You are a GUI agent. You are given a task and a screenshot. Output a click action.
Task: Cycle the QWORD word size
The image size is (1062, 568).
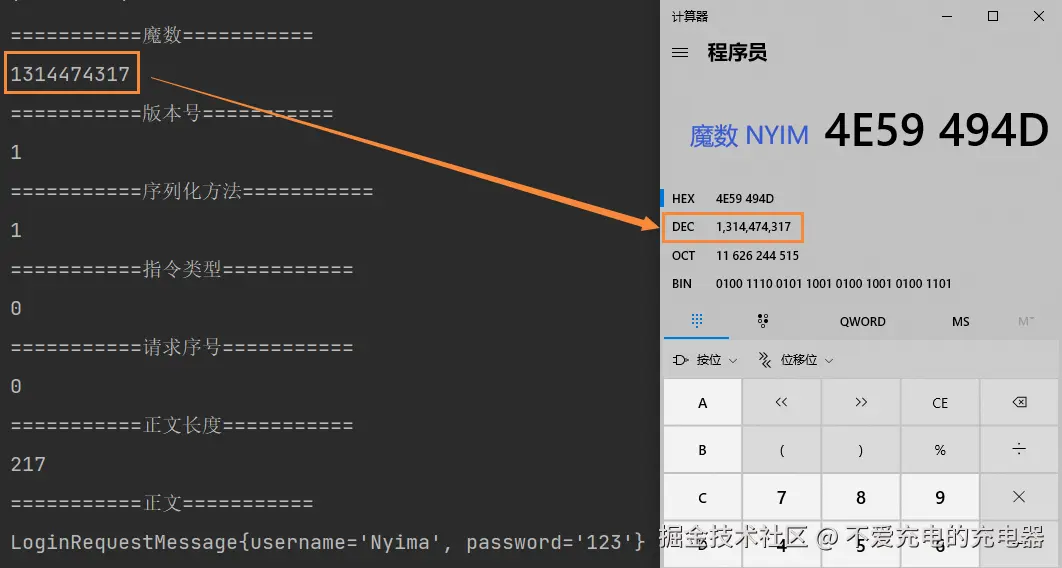coord(862,322)
